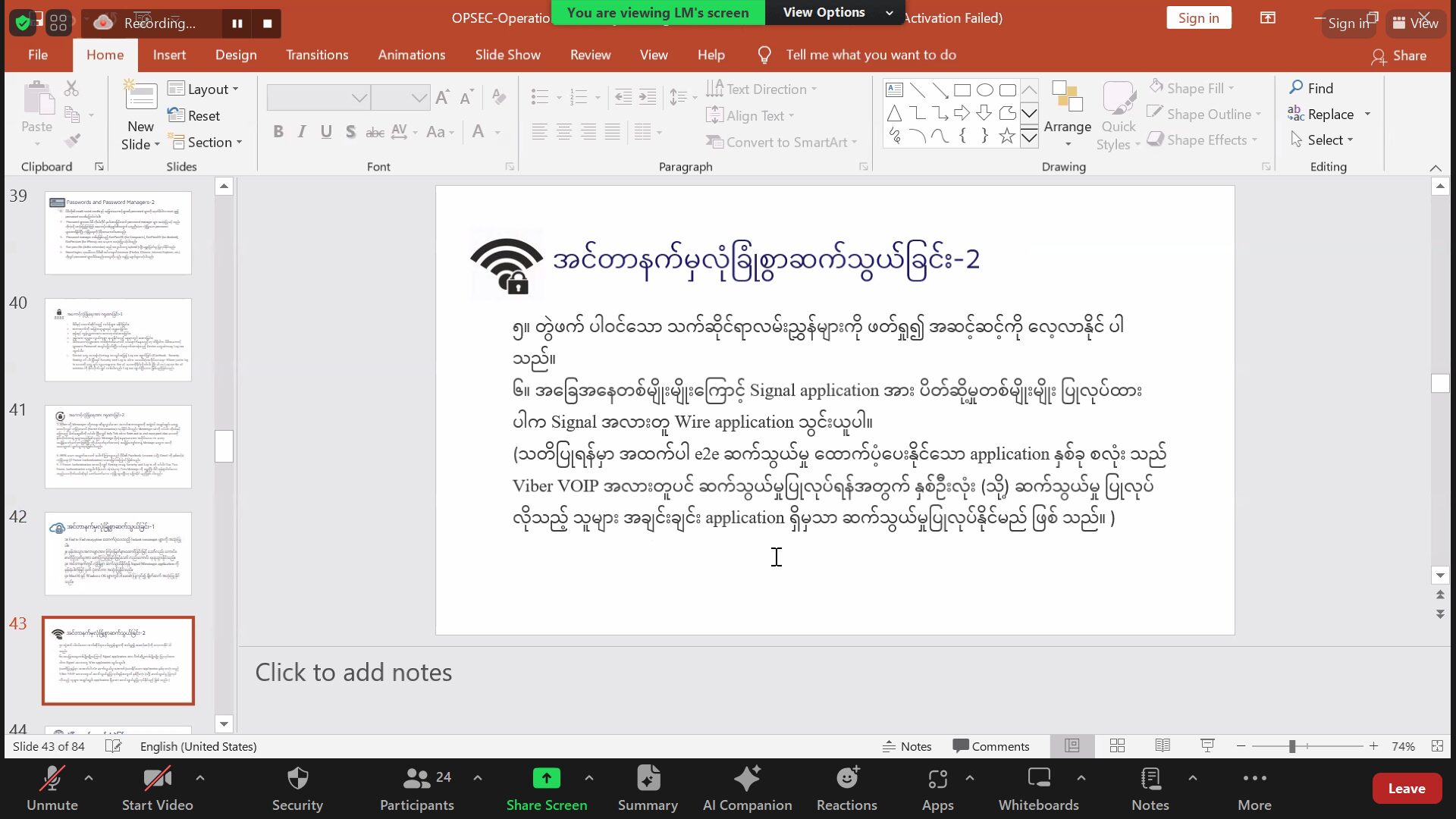The image size is (1456, 819).
Task: Toggle the Notes pane in status bar
Action: tap(907, 746)
